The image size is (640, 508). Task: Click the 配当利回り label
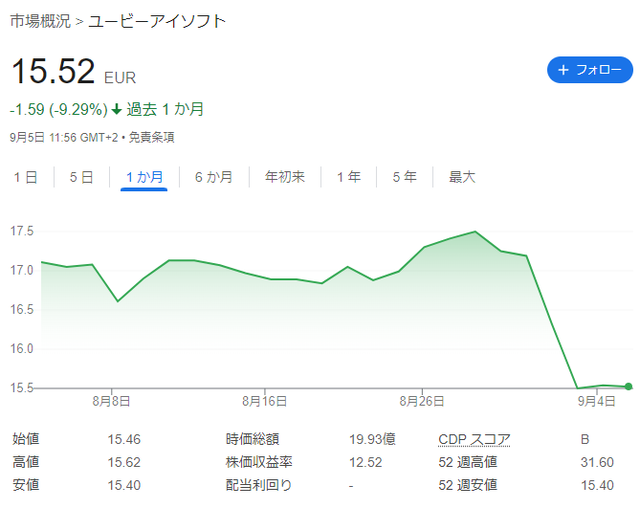[259, 485]
